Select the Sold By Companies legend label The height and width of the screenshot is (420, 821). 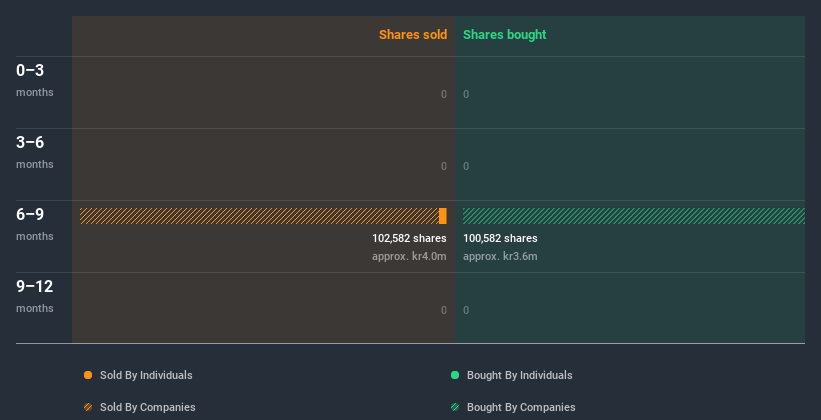(148, 407)
